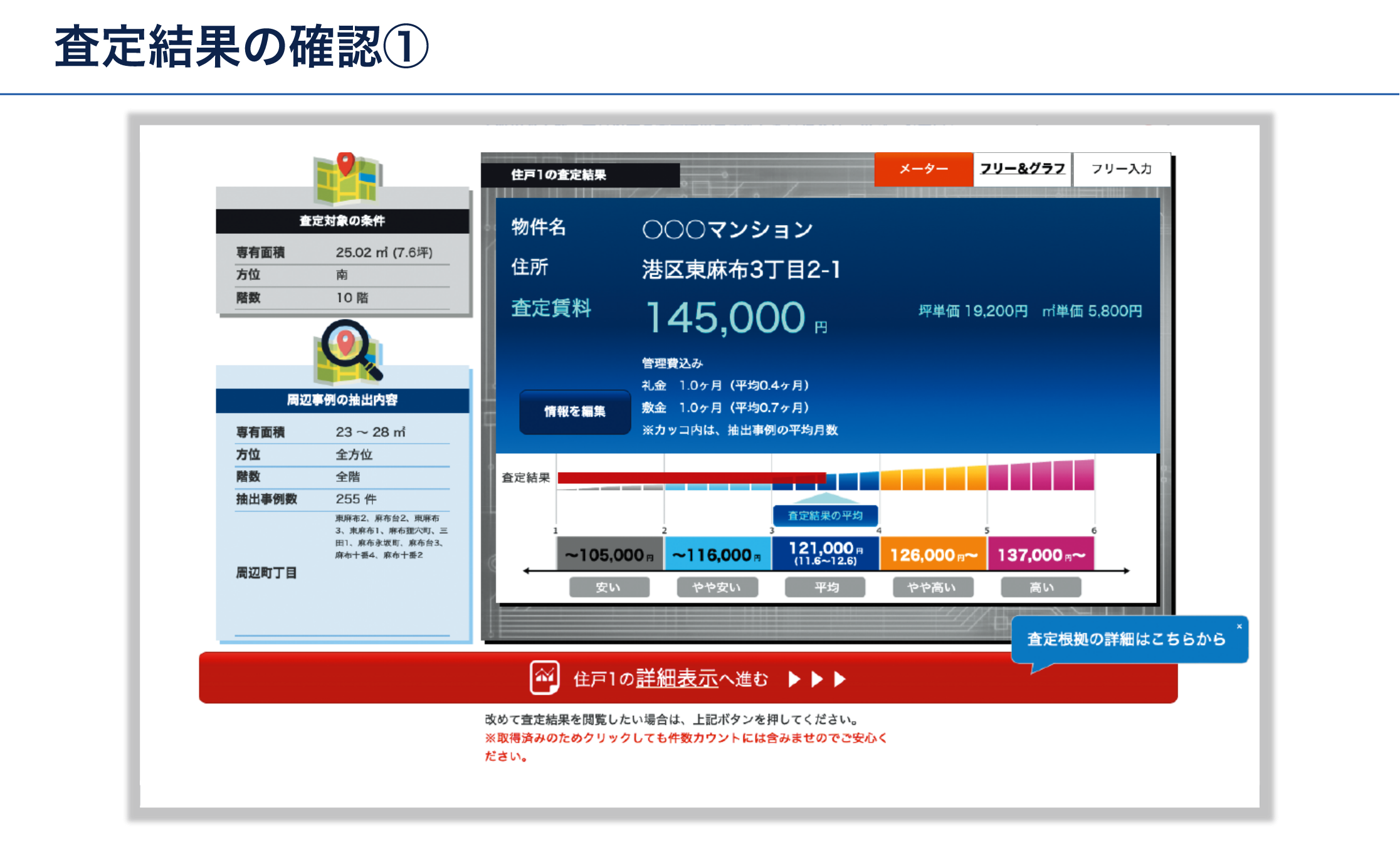Click the 査定対象の条件 header
The image size is (1400, 855).
coord(342,221)
